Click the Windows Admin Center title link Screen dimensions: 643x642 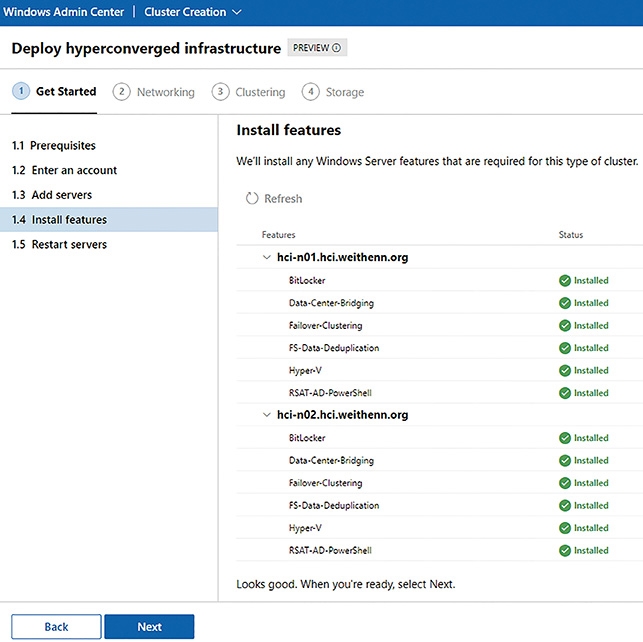click(64, 12)
